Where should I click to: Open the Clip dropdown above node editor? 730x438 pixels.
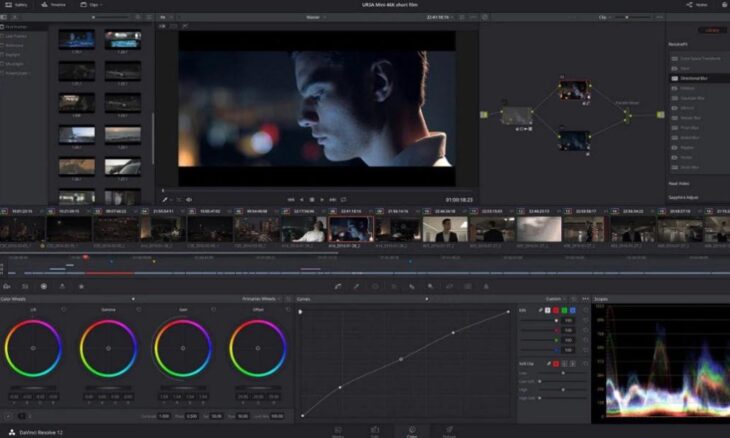coord(606,17)
